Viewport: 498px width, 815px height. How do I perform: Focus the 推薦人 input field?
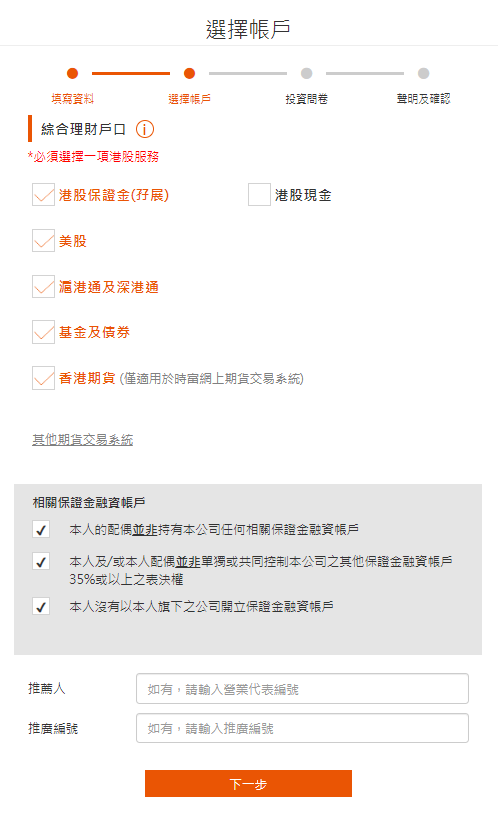coord(303,689)
